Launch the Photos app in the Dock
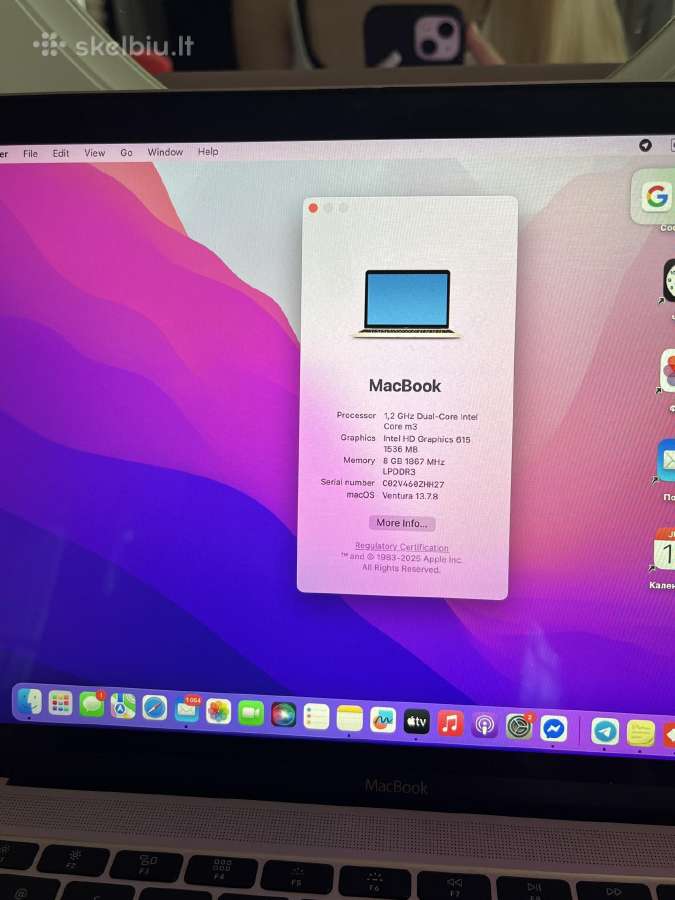 coord(218,712)
